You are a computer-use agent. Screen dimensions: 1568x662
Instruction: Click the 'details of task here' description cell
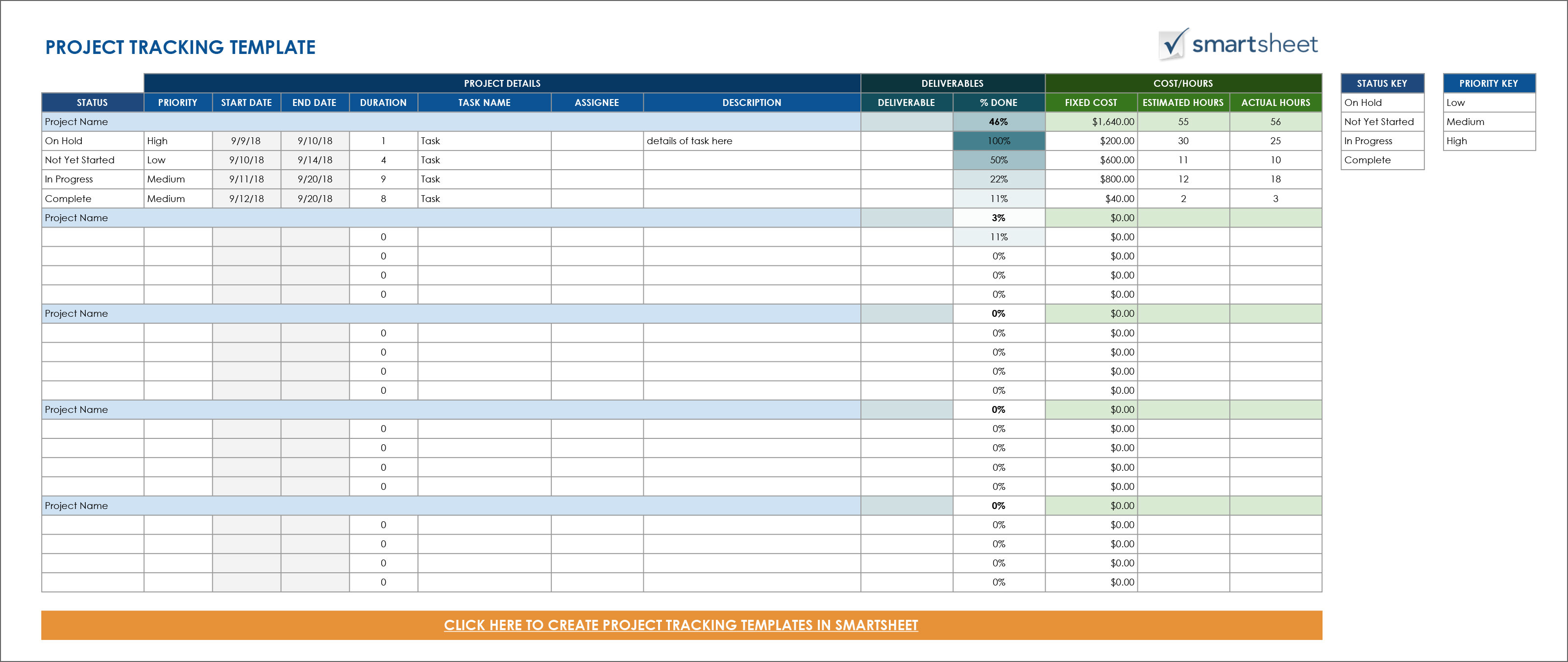click(x=751, y=141)
